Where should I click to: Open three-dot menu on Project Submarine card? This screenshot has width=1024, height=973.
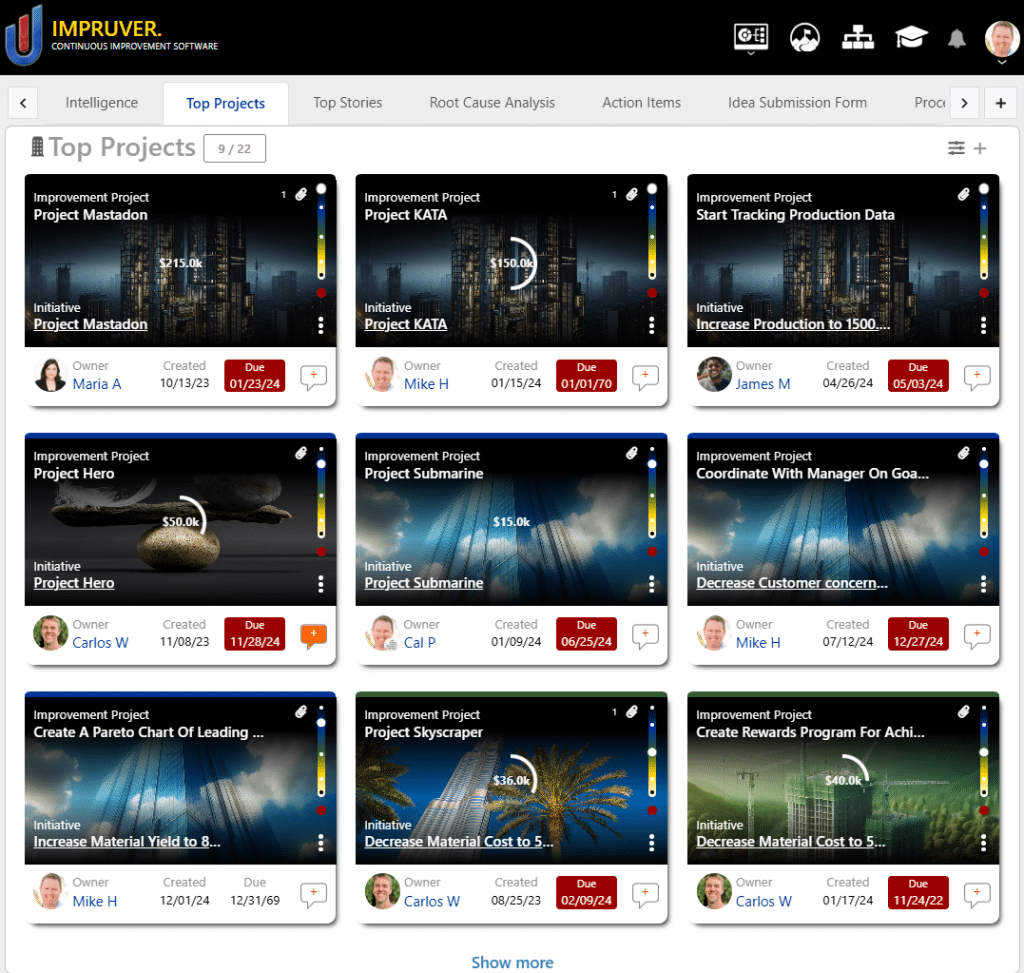pos(652,584)
